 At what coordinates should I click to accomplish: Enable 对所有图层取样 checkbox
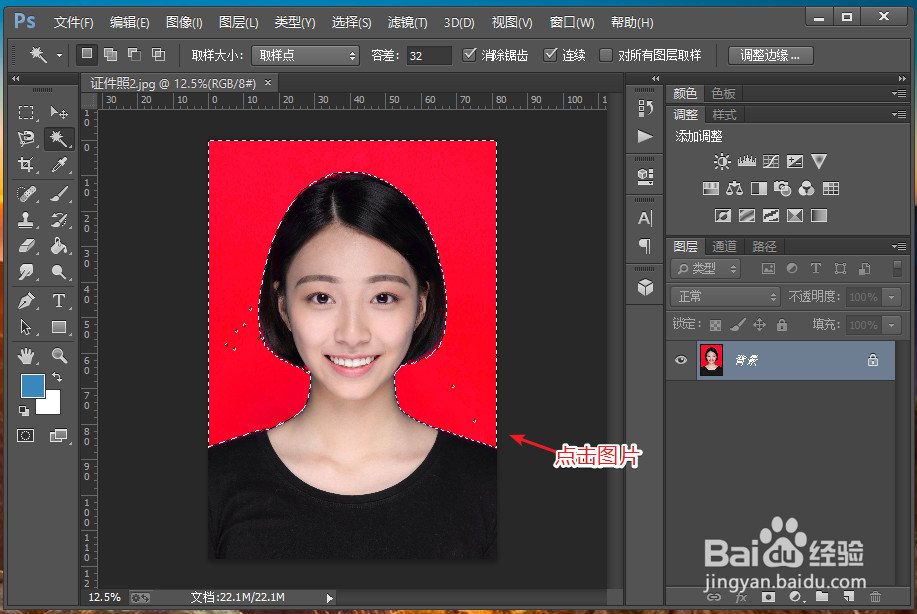[606, 55]
